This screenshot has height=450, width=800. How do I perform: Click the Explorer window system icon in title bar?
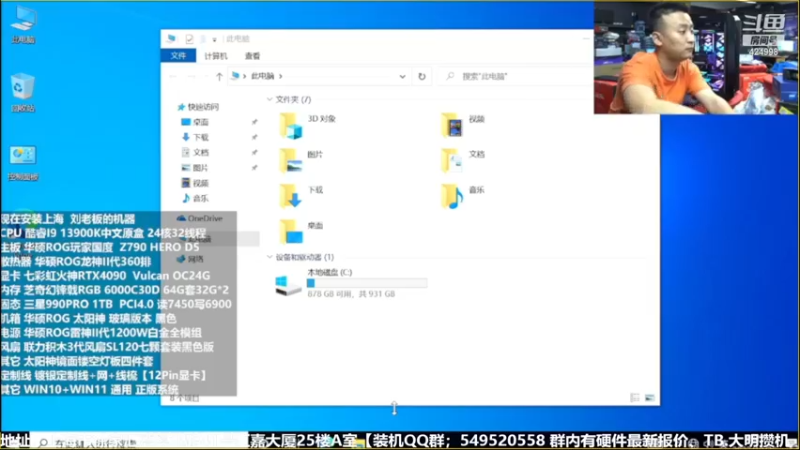171,39
